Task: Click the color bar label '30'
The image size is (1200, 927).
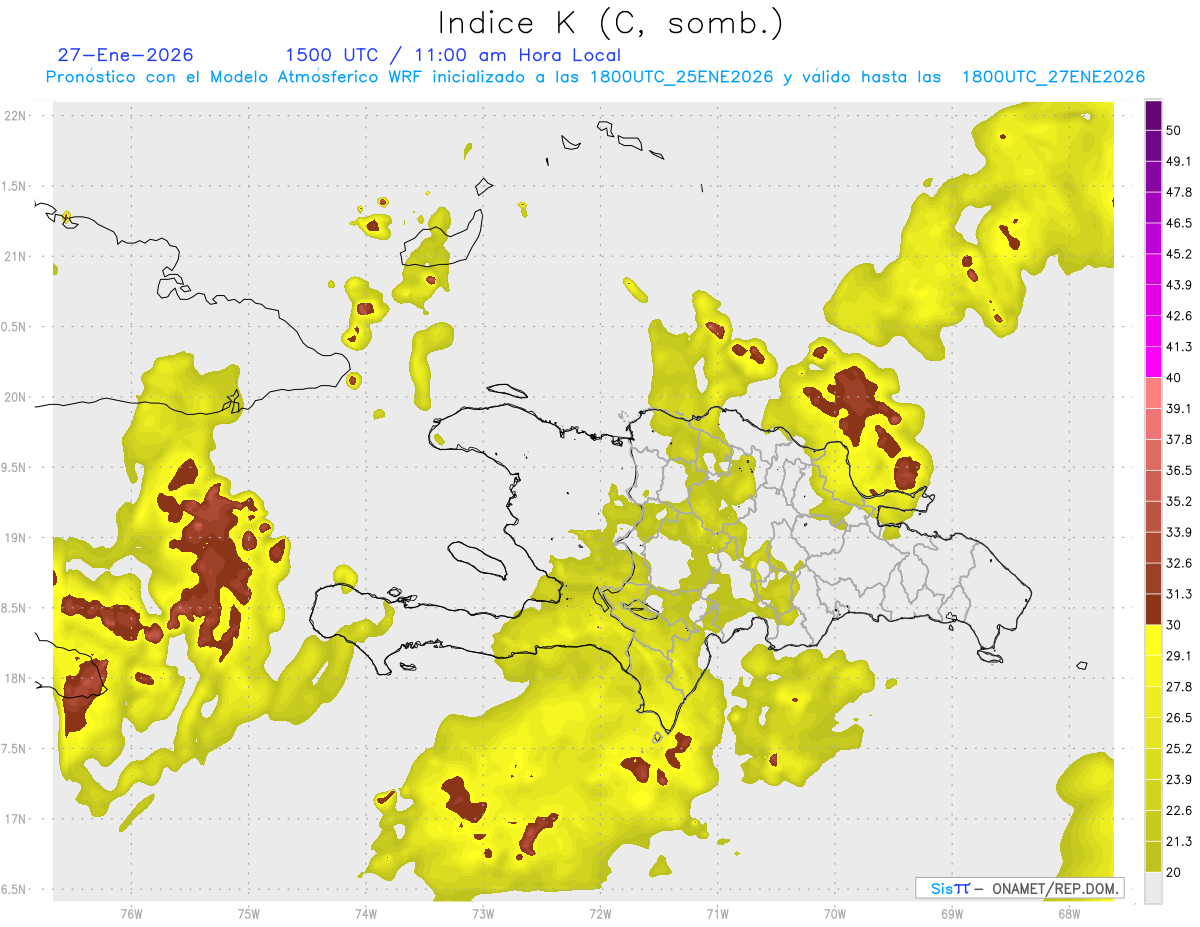Action: (1174, 625)
